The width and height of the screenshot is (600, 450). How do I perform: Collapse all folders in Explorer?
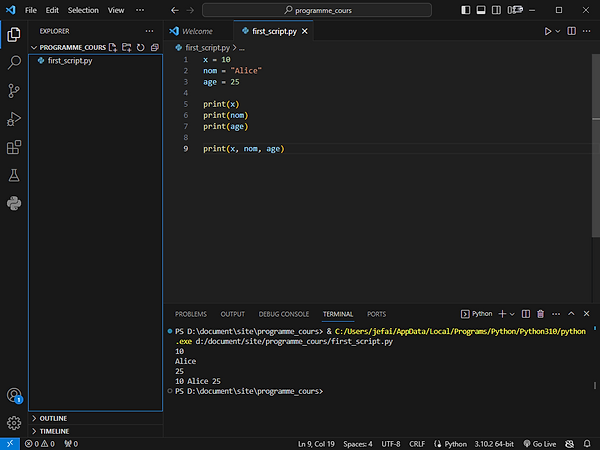(155, 47)
